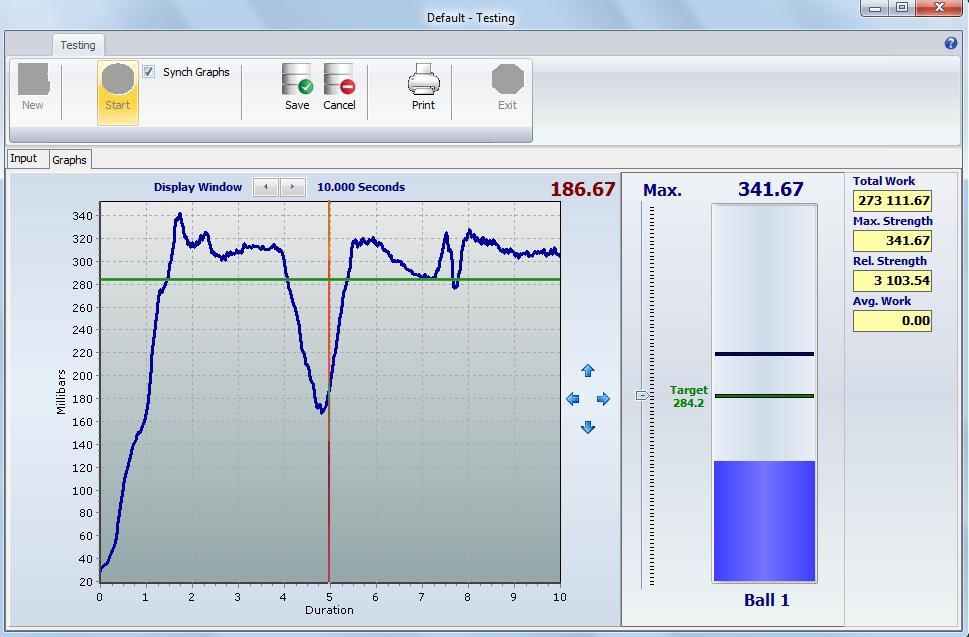Open the Testing ribbon tab

(x=78, y=45)
